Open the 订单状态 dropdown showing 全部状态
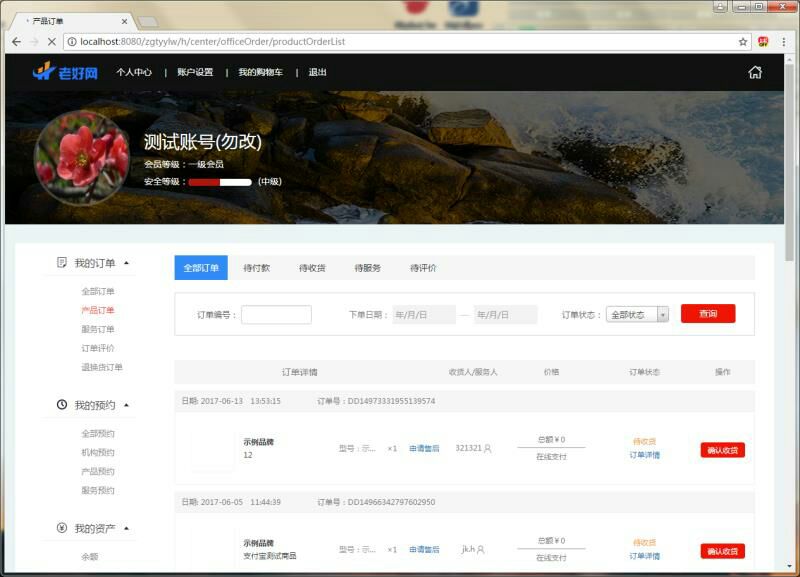Image resolution: width=800 pixels, height=577 pixels. point(637,314)
